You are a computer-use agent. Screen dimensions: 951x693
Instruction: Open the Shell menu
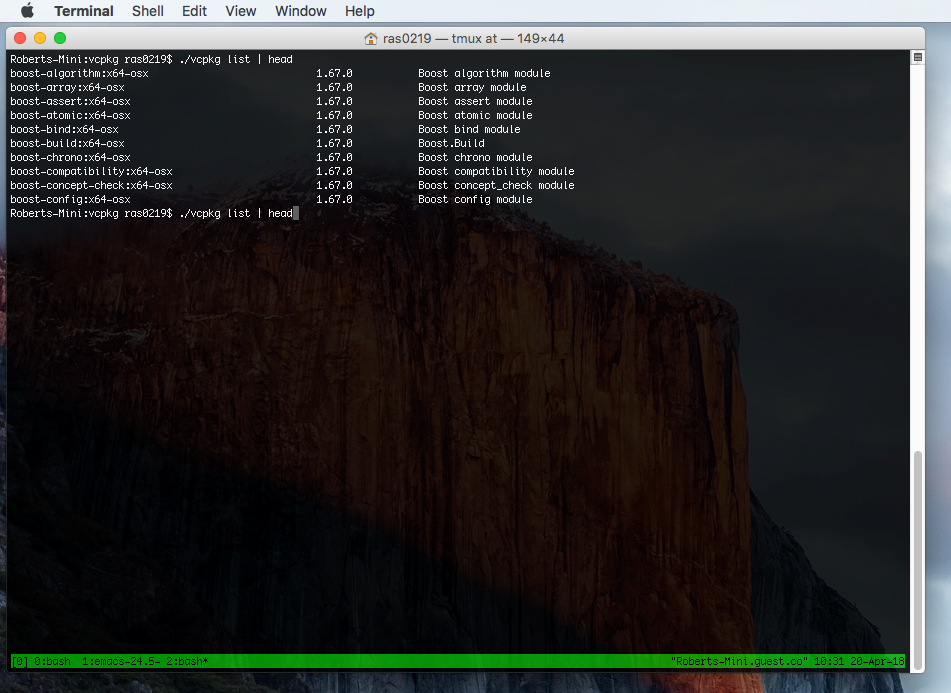(x=148, y=11)
